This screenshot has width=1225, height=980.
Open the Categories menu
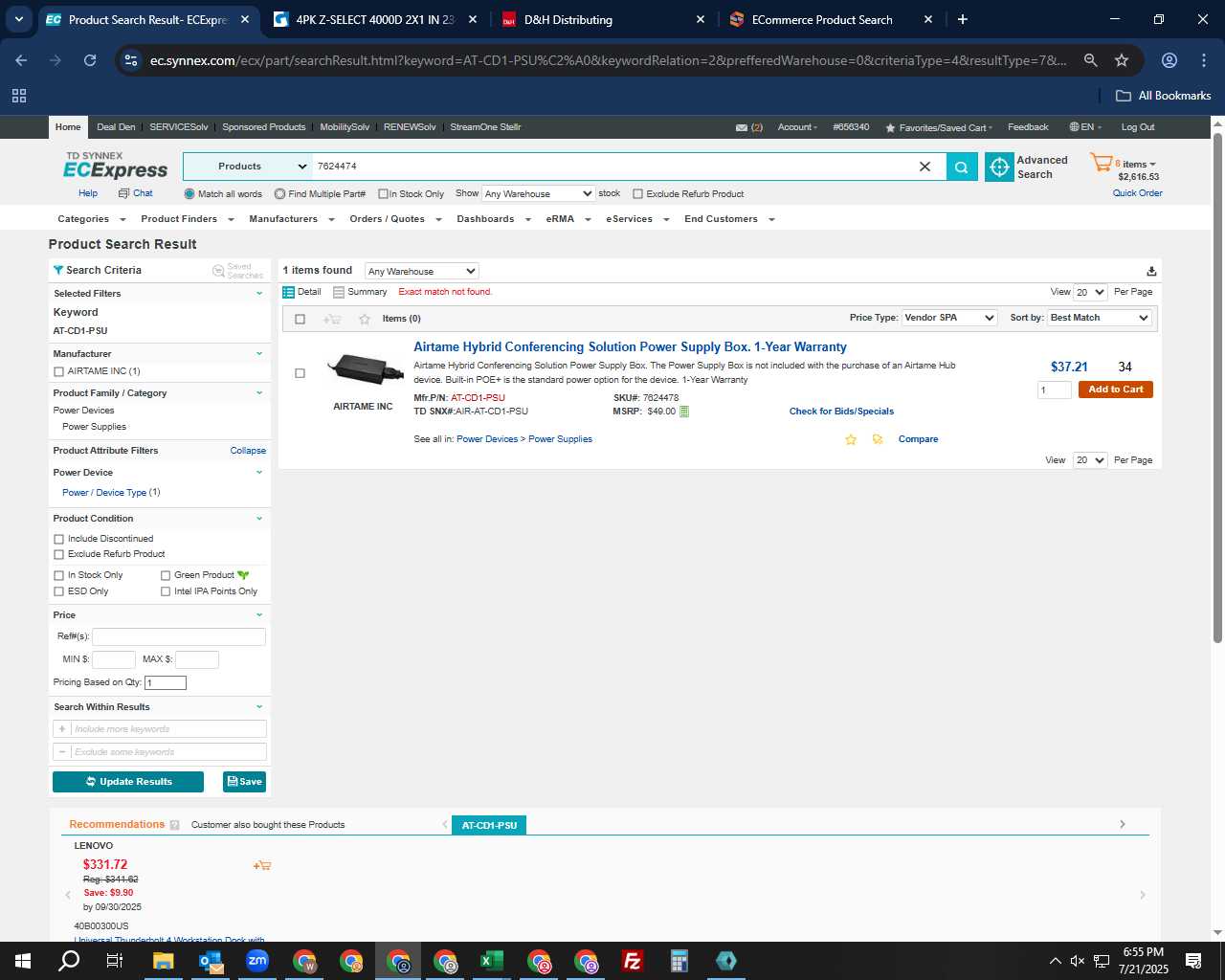tap(92, 219)
